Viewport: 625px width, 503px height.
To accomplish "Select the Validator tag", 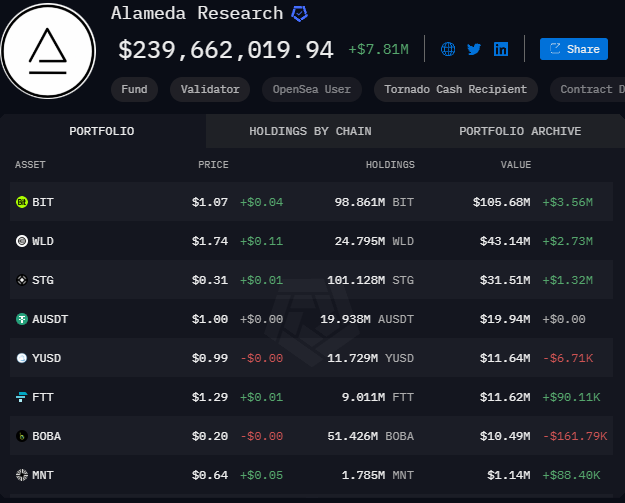I will pos(210,89).
